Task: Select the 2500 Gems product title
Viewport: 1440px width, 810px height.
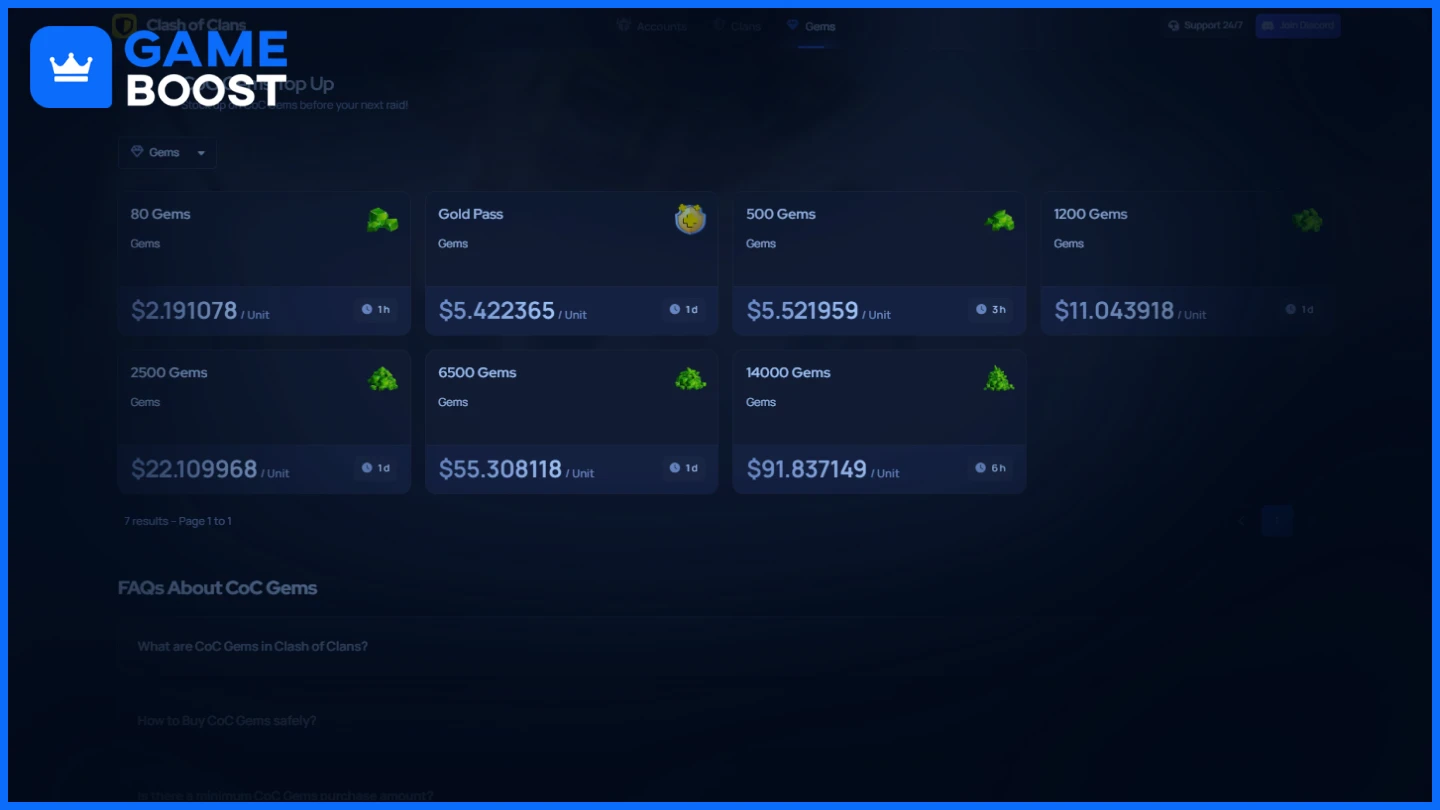Action: tap(169, 372)
